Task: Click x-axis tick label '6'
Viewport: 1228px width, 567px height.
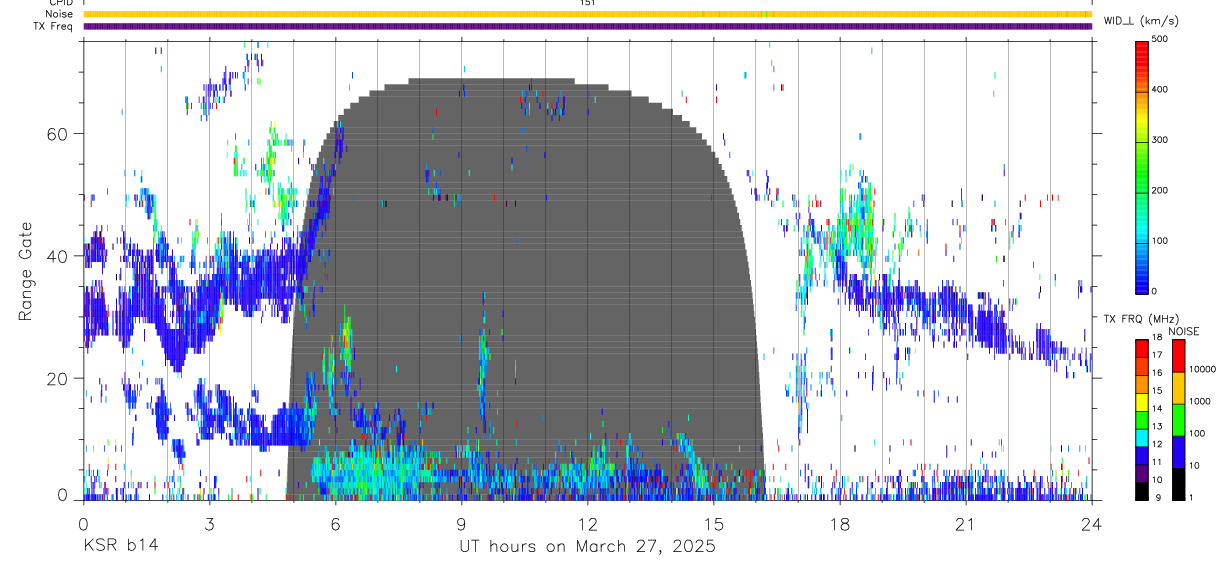Action: 335,524
